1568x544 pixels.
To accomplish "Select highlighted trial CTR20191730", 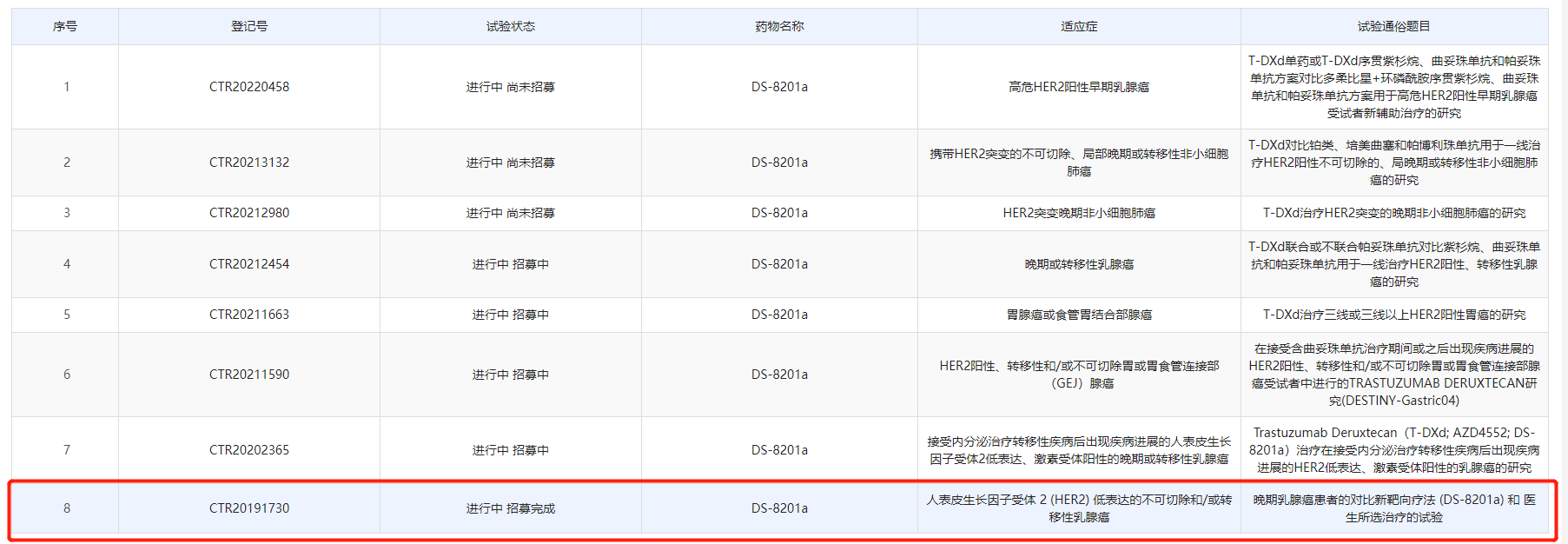I will [x=249, y=508].
